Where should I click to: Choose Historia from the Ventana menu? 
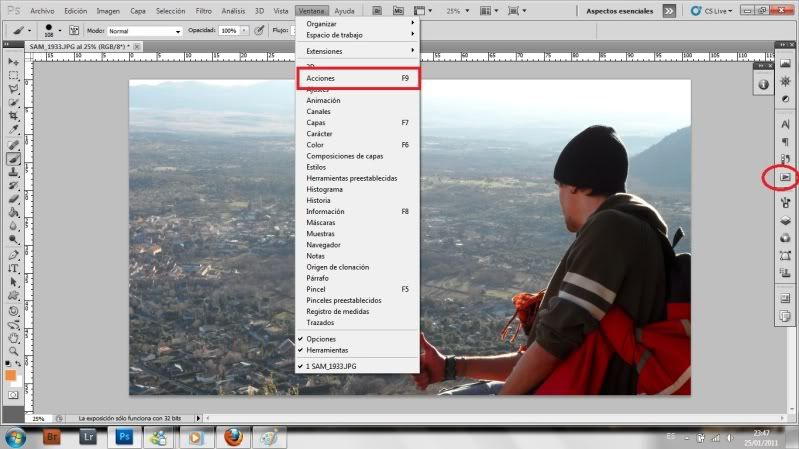click(x=358, y=200)
